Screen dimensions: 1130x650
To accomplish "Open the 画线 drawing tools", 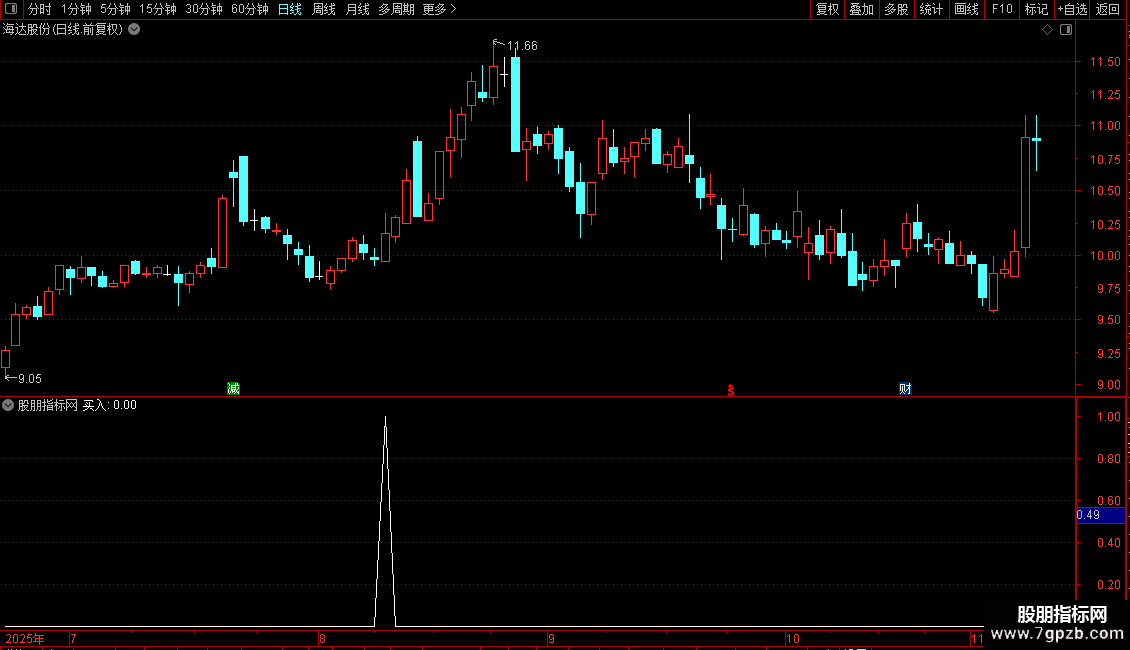I will (x=966, y=9).
